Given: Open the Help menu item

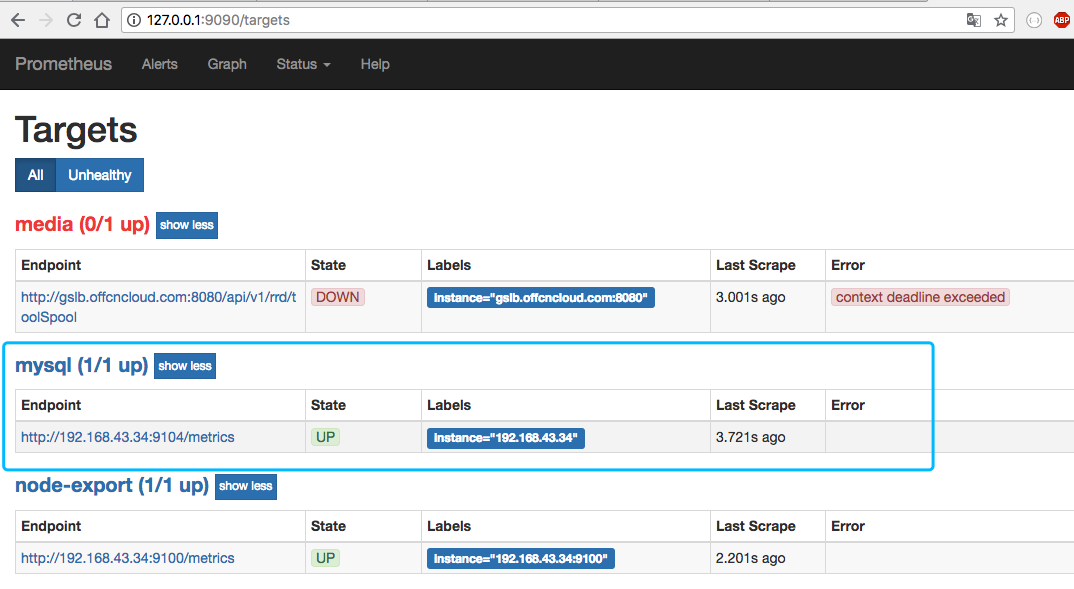Looking at the screenshot, I should 375,64.
